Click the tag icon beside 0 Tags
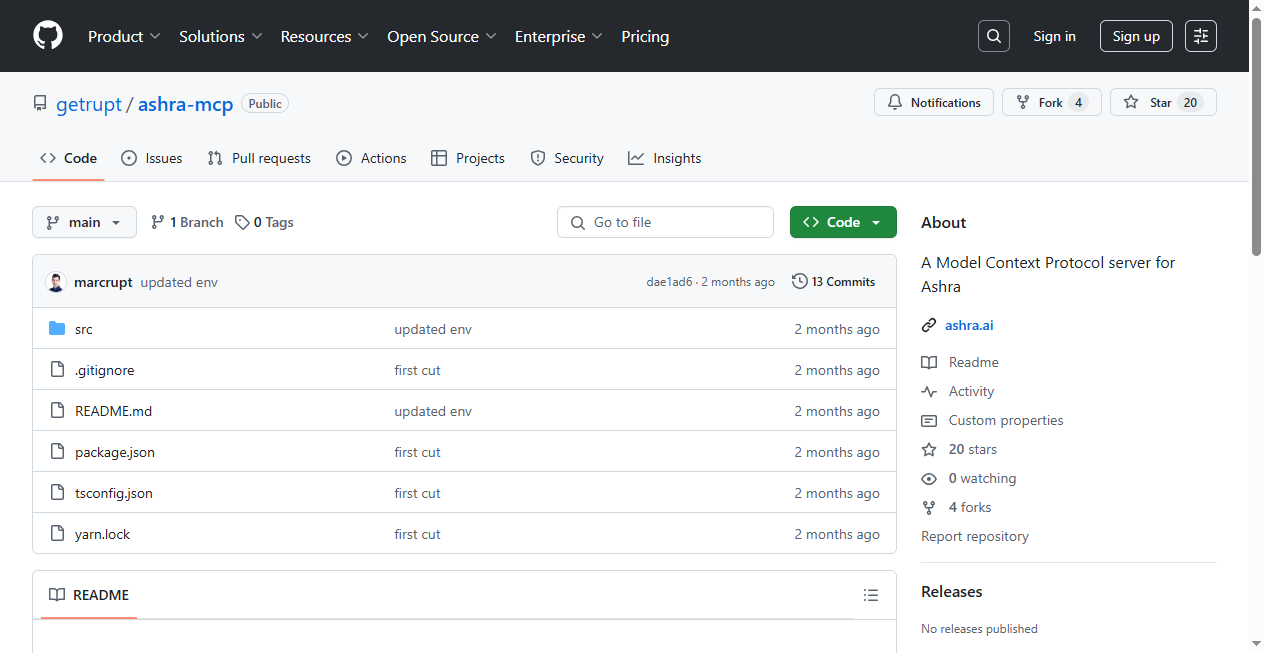This screenshot has width=1264, height=653. click(242, 222)
